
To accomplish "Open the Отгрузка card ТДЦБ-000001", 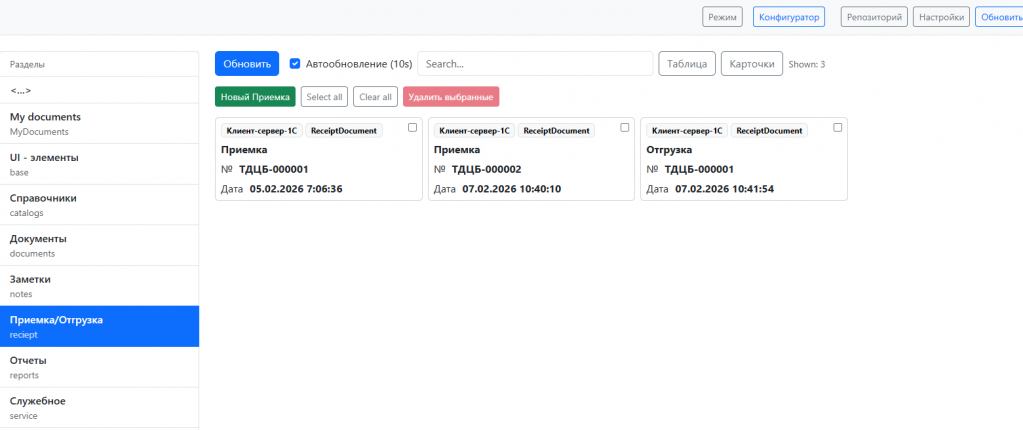I will (x=744, y=159).
